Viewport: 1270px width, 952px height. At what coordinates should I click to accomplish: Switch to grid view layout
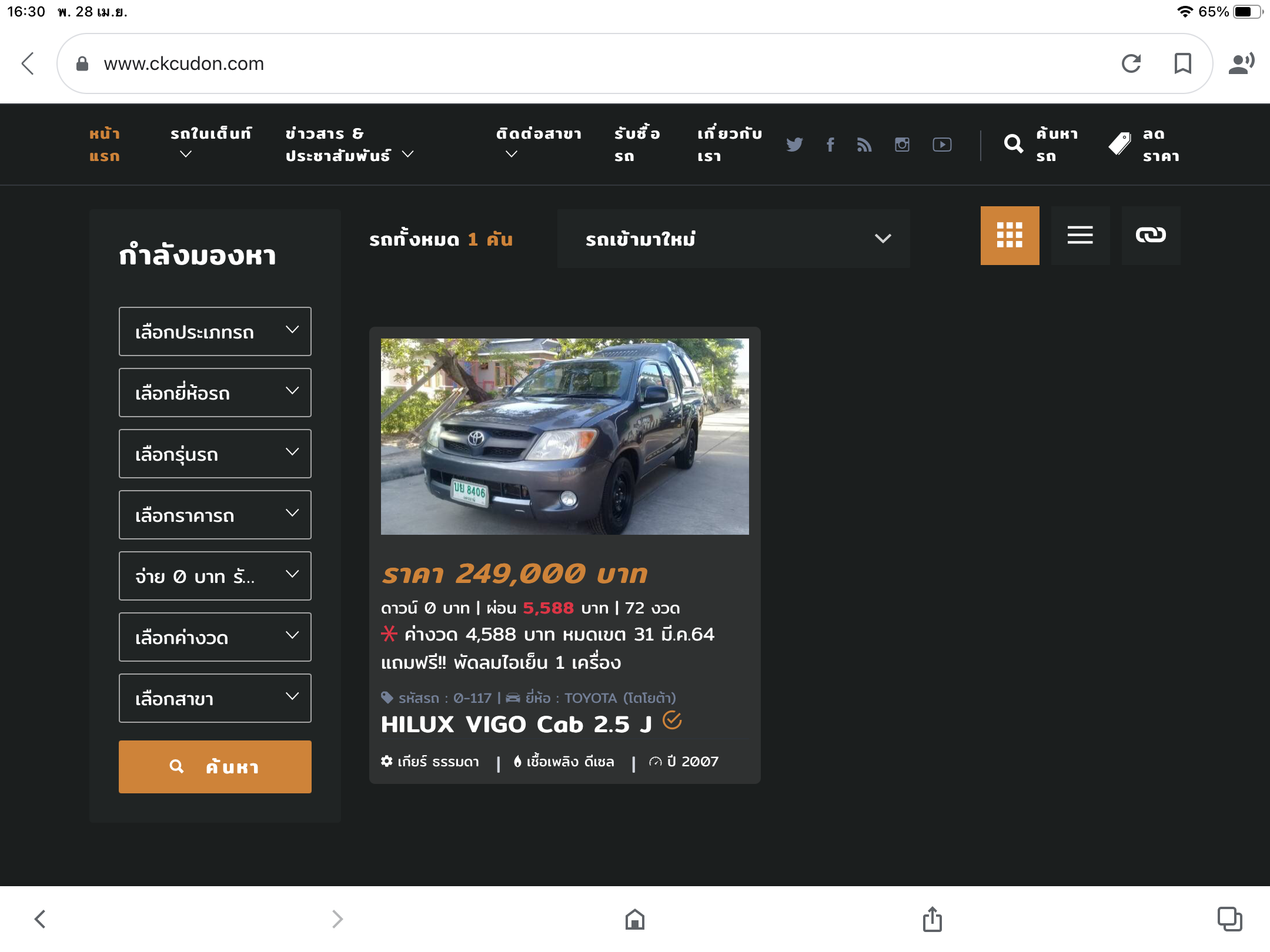tap(1010, 235)
